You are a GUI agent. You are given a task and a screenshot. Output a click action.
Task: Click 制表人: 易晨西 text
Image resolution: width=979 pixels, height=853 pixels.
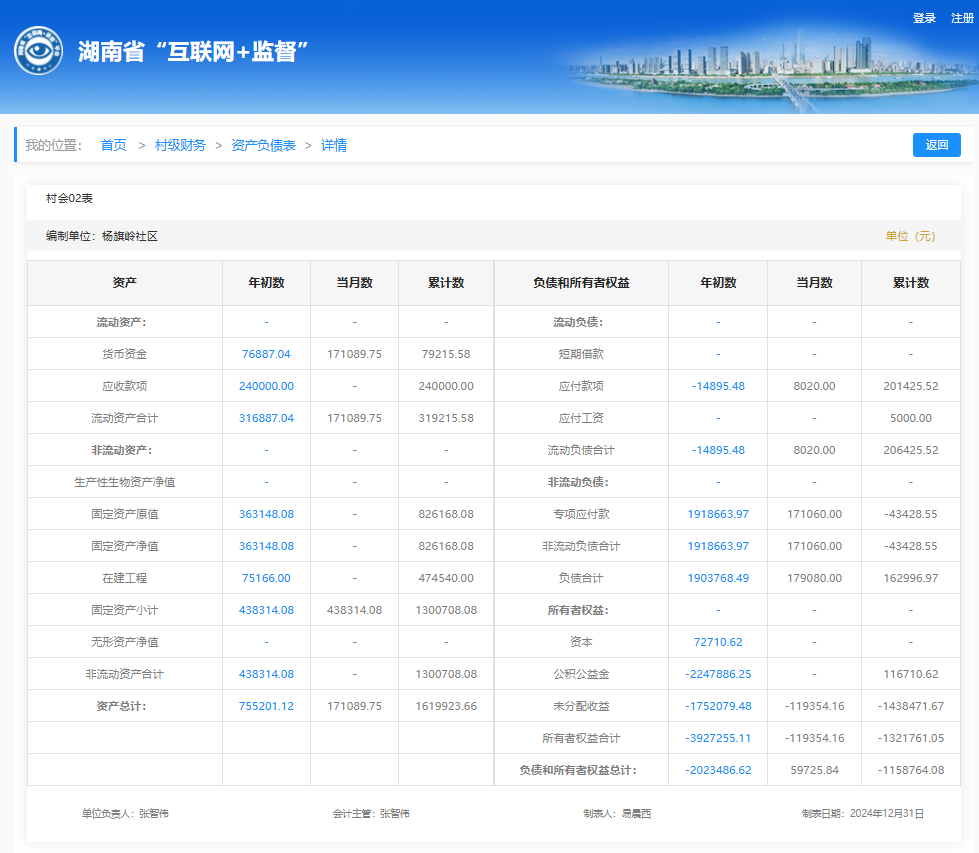click(617, 814)
